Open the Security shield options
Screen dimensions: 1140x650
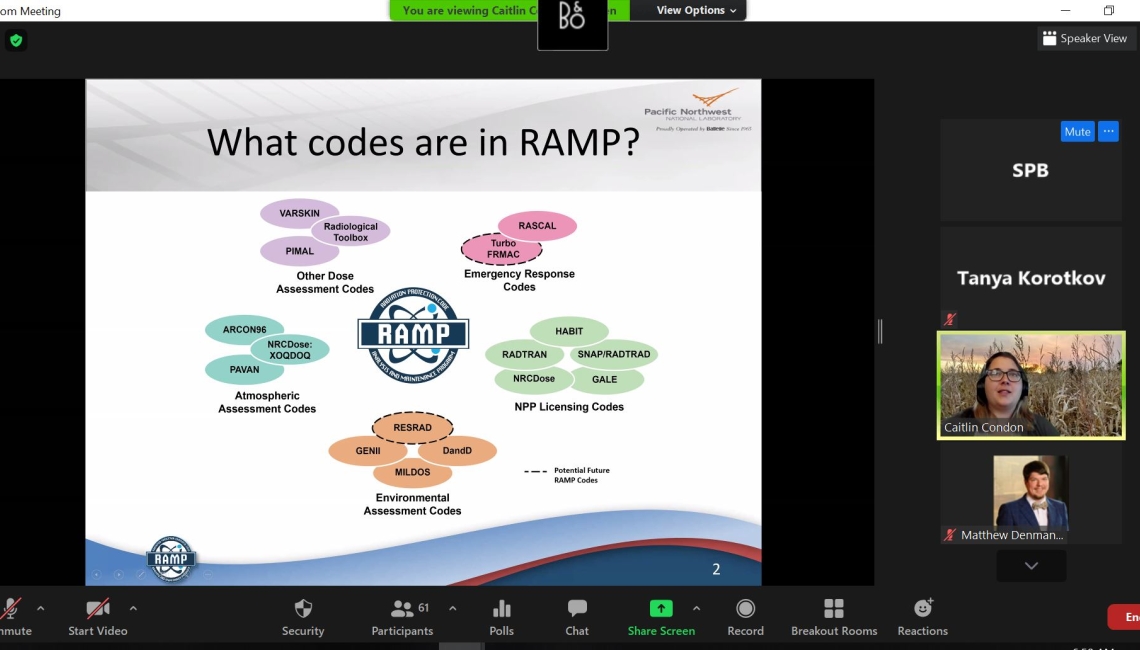click(303, 616)
